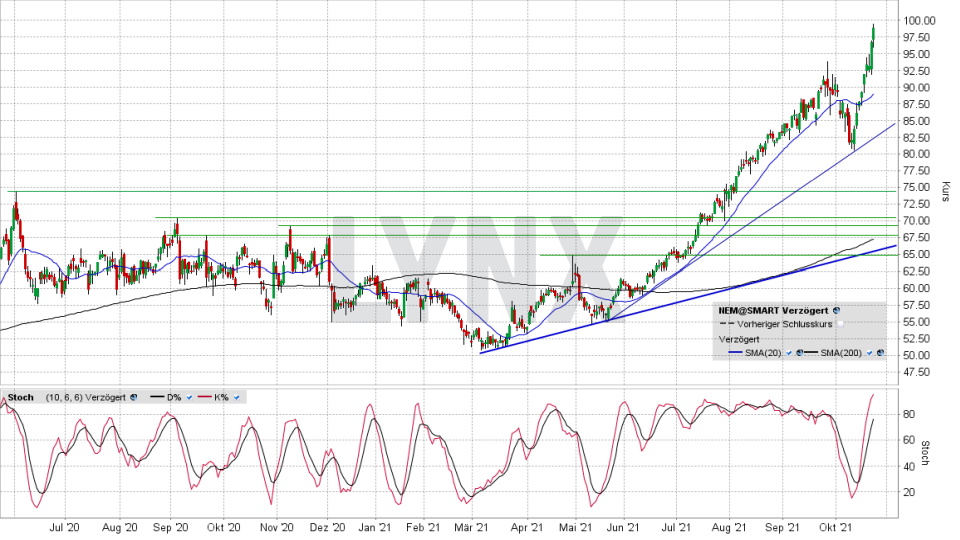
Task: Enable the Vorheriger Schlusskurs checkbox
Action: tap(841, 324)
